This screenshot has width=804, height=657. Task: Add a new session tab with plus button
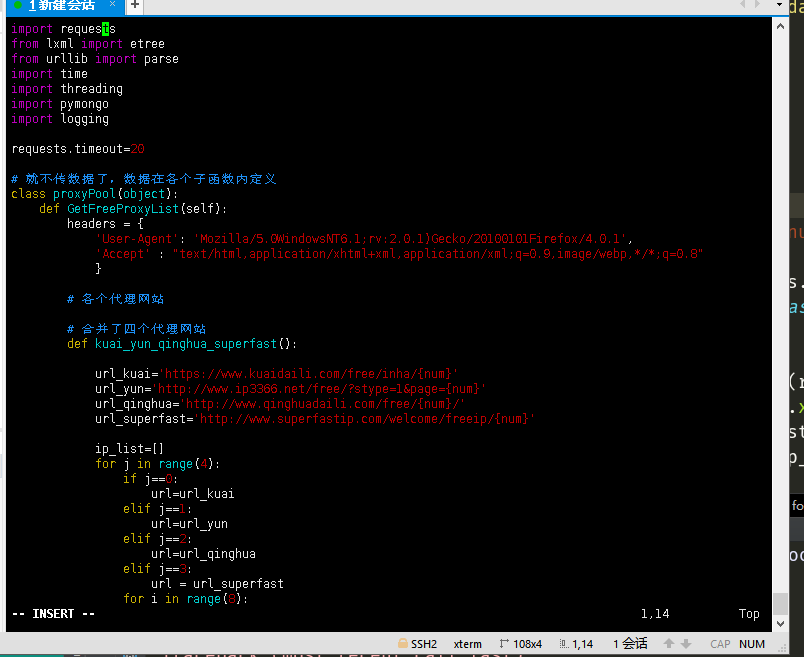(x=135, y=5)
